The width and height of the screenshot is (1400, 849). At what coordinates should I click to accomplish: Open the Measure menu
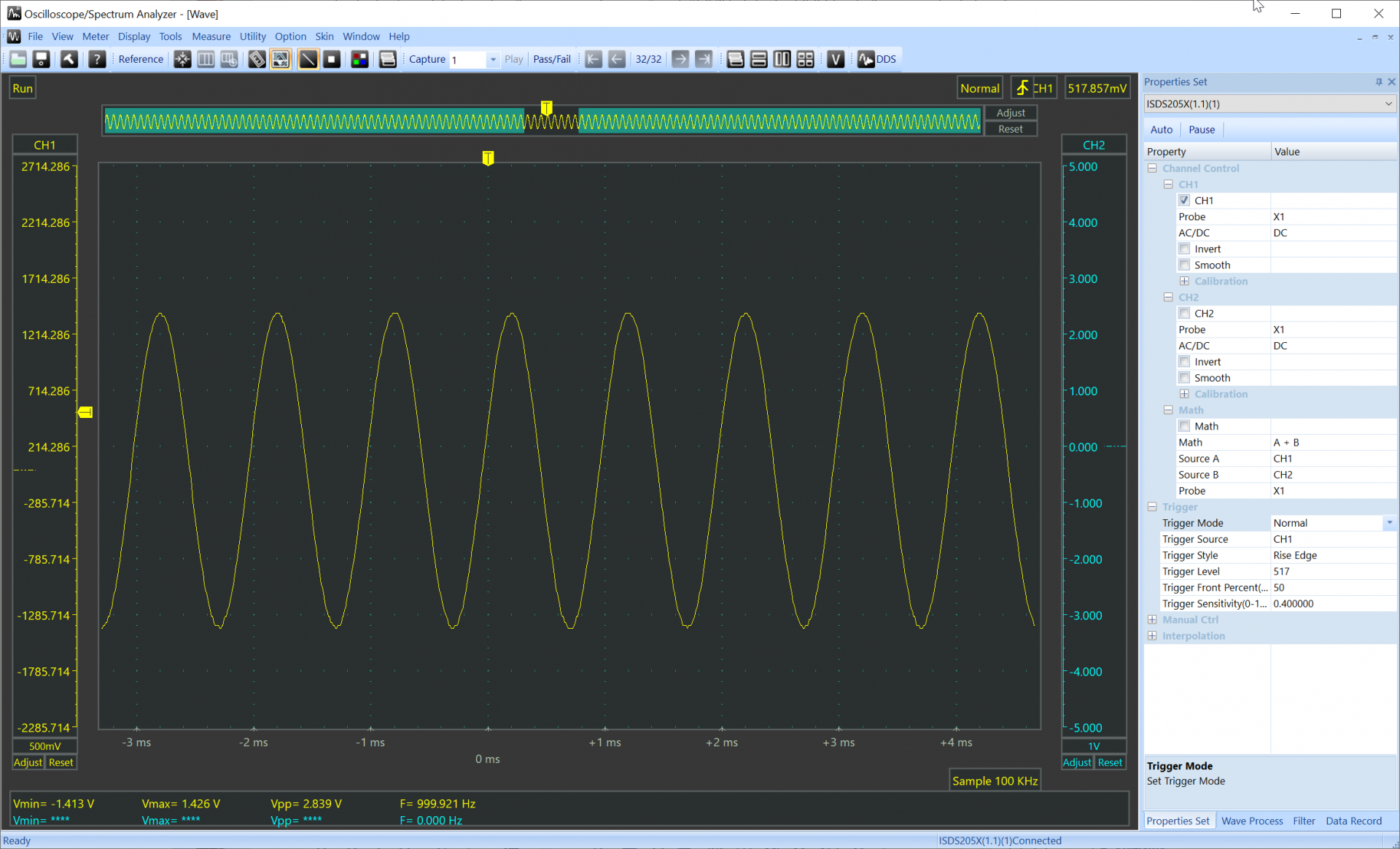pos(211,36)
